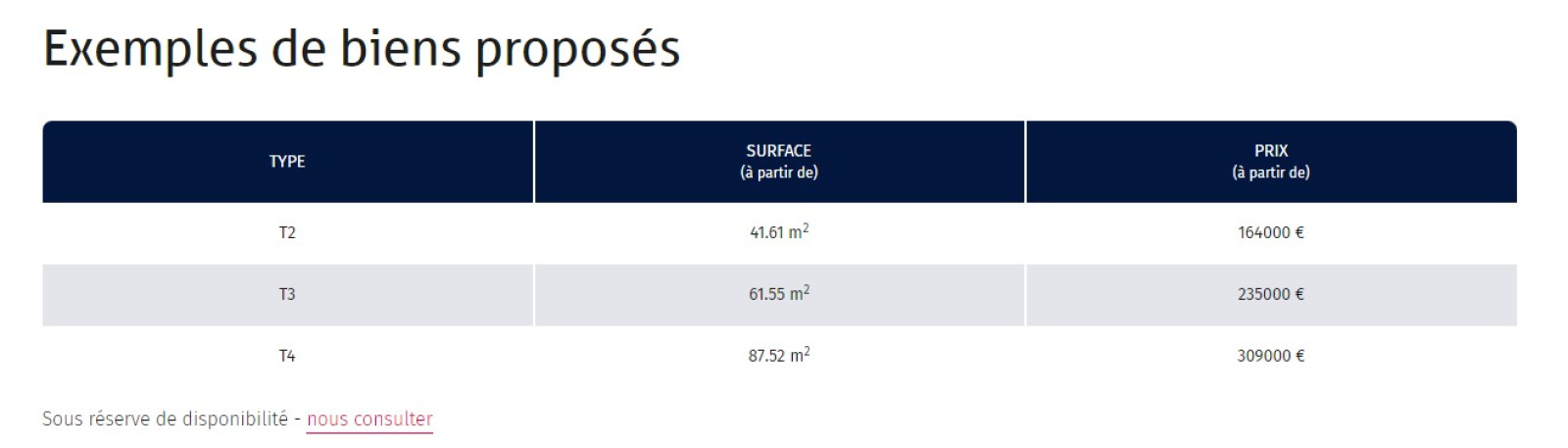Click the 'nous consulter' link
The width and height of the screenshot is (1568, 448).
tap(369, 419)
